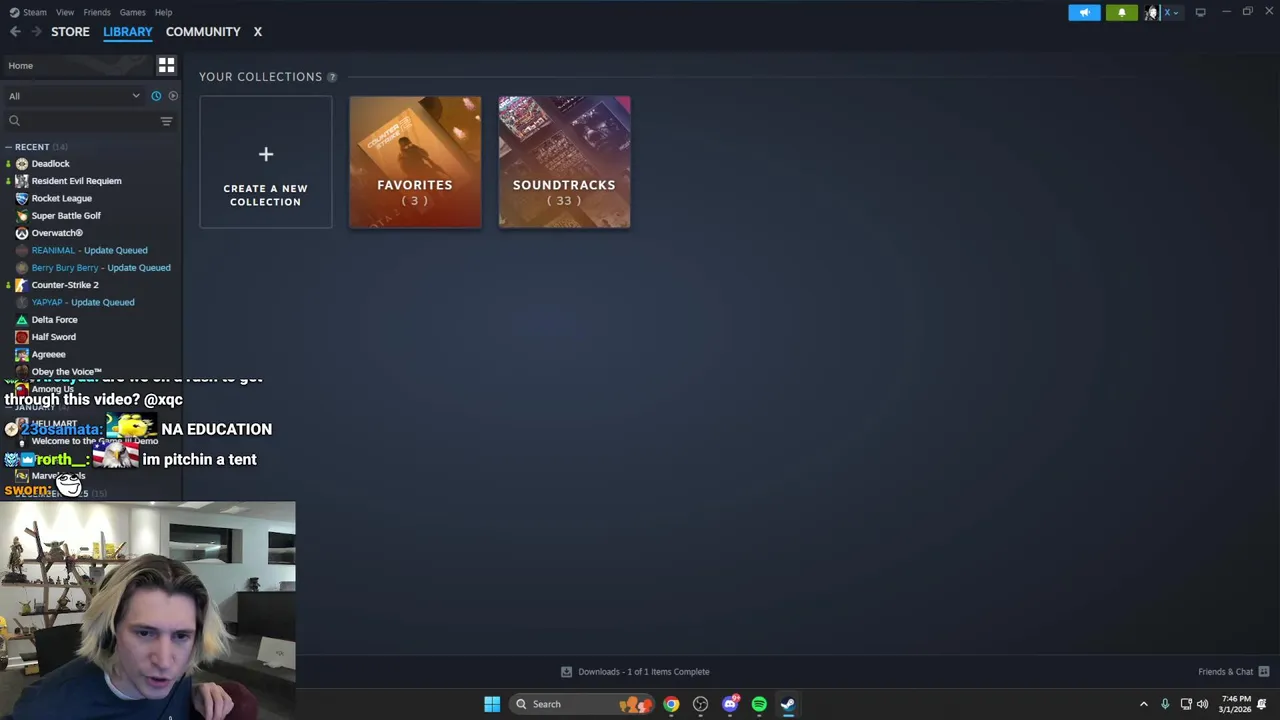Open Discord from taskbar
This screenshot has height=720, width=1280.
(x=730, y=704)
